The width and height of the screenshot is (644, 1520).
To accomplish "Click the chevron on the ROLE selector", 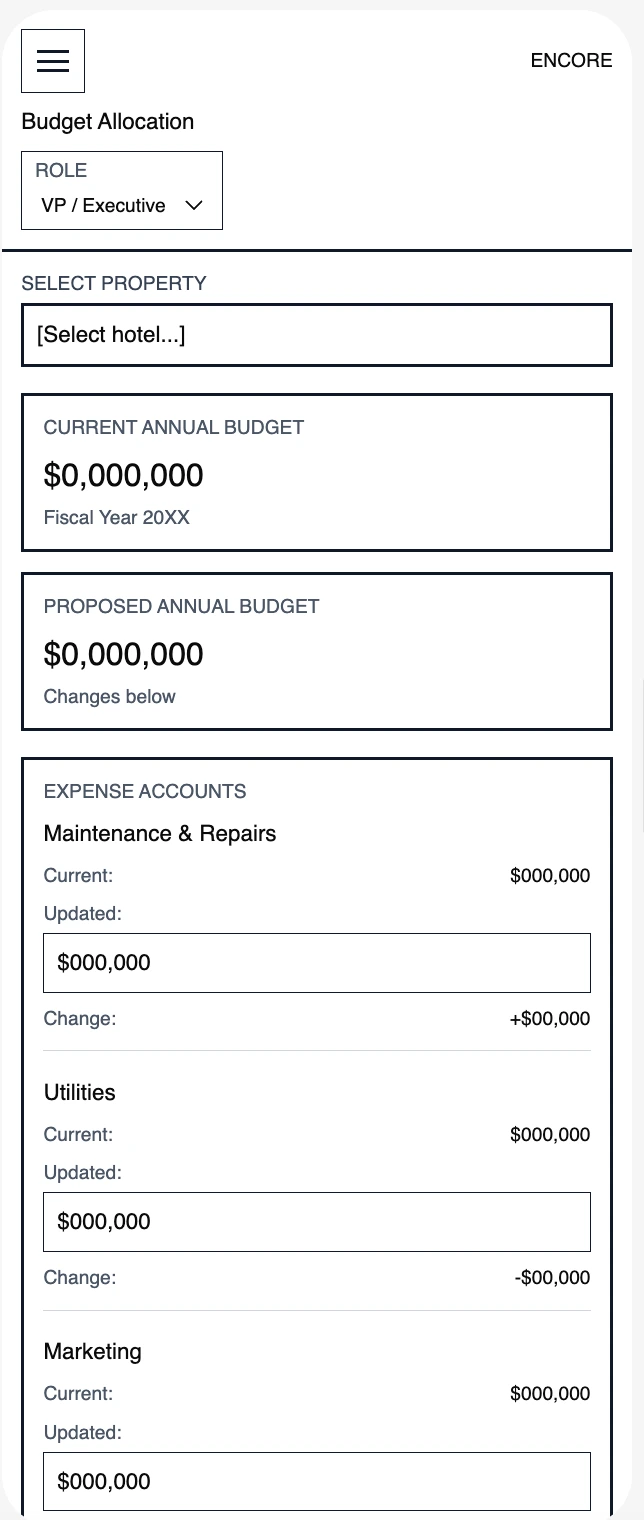I will click(x=193, y=205).
